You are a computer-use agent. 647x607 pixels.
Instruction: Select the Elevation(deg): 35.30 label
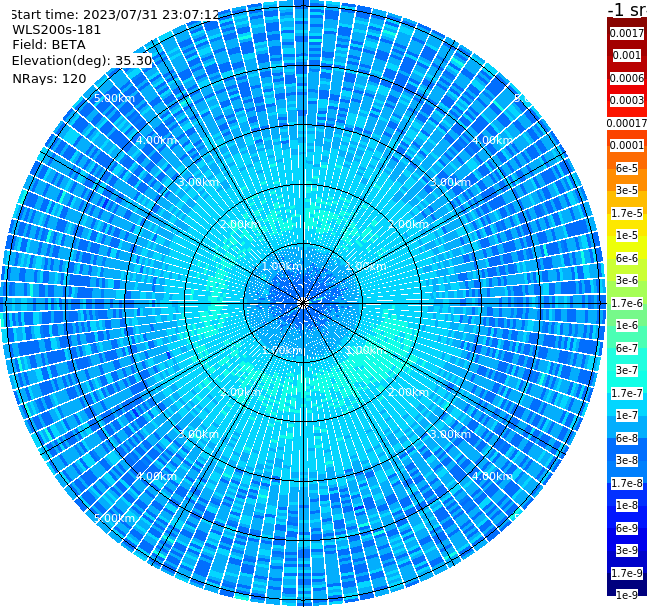(82, 61)
